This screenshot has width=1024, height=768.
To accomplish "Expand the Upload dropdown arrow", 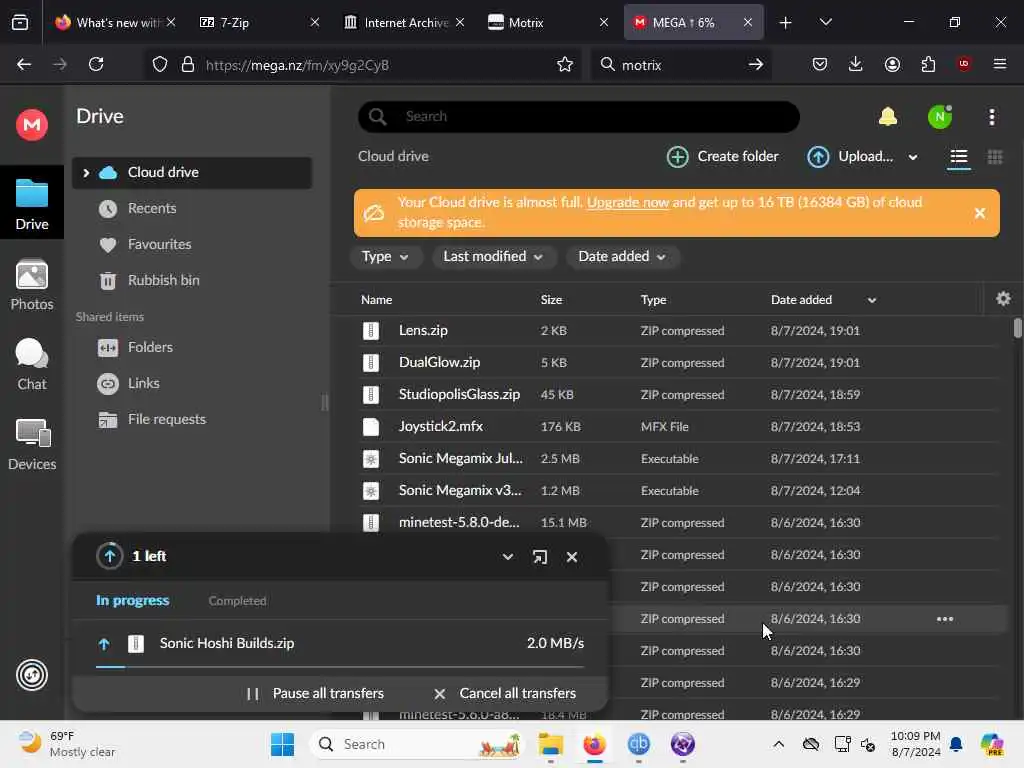I will pos(913,157).
